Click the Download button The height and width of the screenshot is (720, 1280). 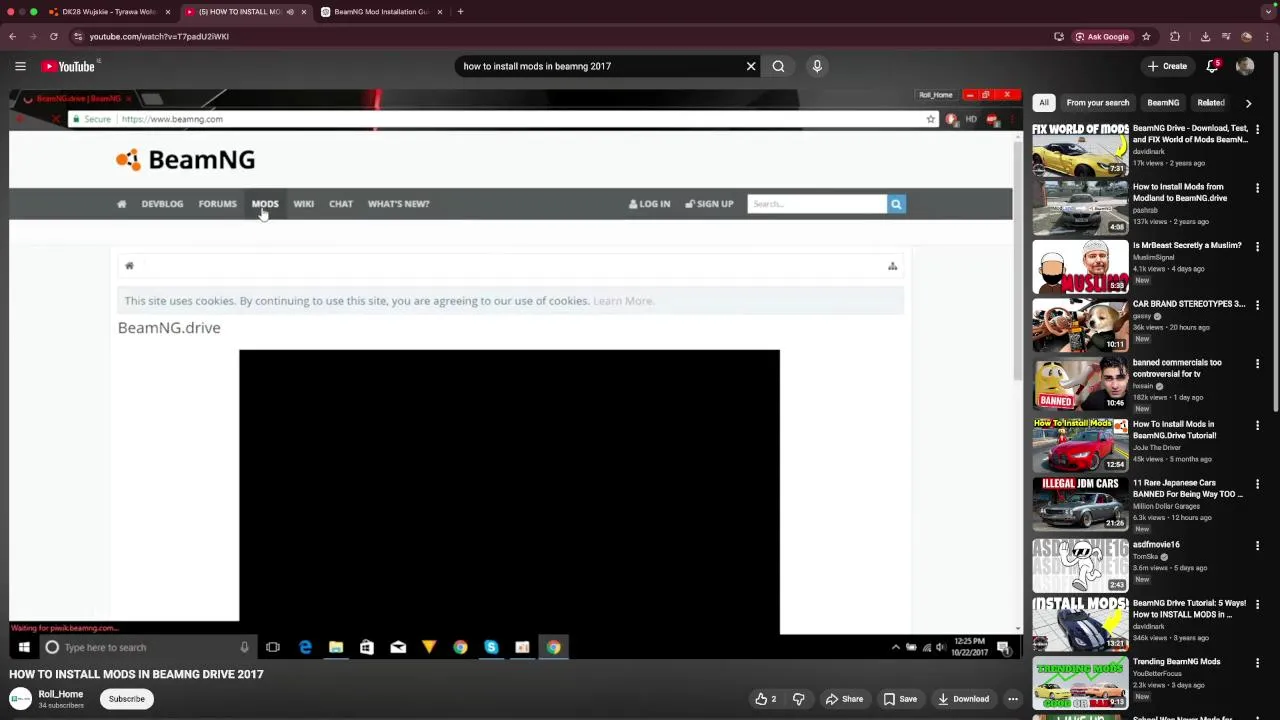pyautogui.click(x=964, y=699)
